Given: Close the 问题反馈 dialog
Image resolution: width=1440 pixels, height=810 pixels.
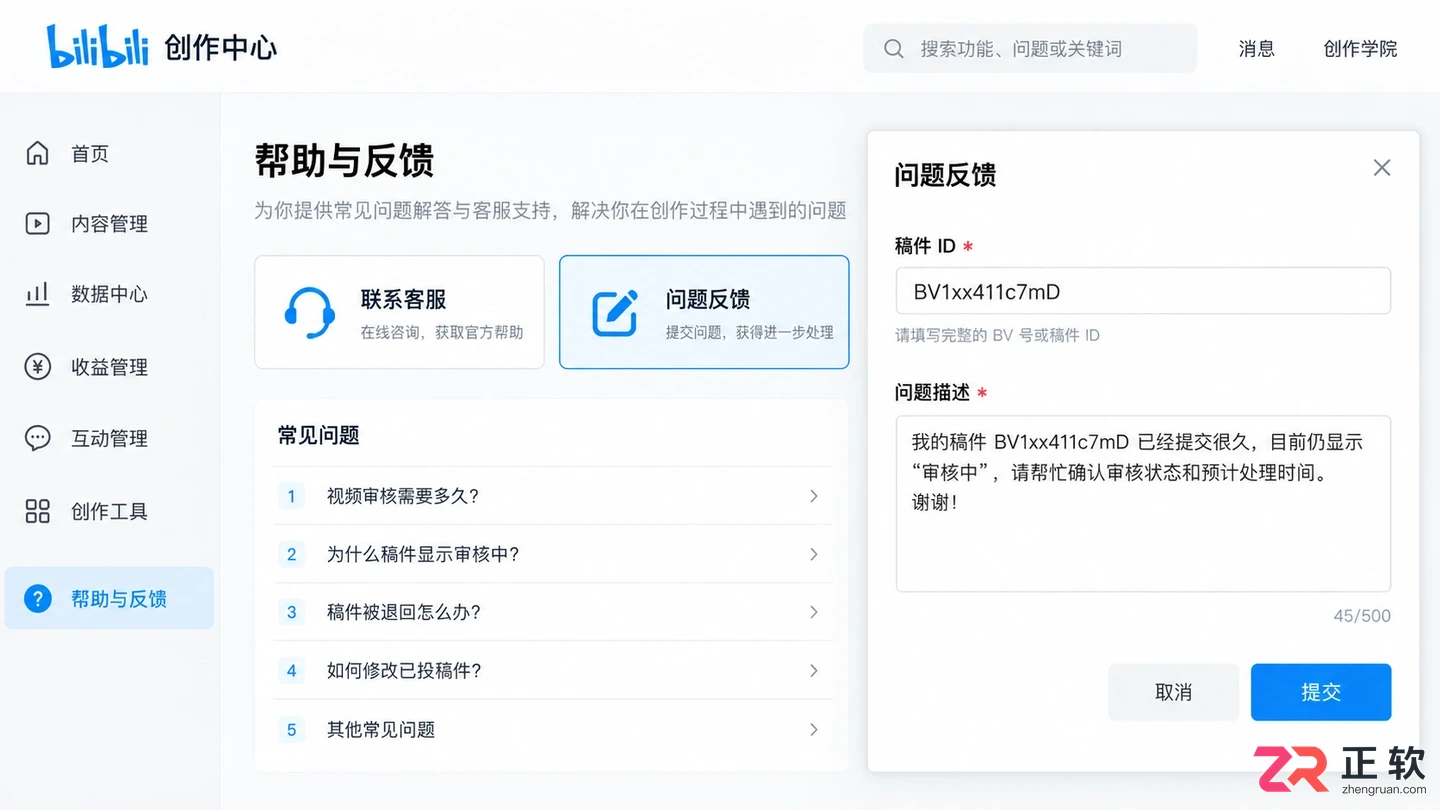Looking at the screenshot, I should (x=1382, y=167).
